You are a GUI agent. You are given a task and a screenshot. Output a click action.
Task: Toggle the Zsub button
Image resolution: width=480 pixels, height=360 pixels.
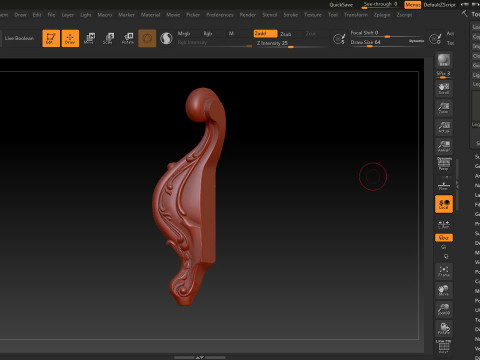tap(286, 34)
